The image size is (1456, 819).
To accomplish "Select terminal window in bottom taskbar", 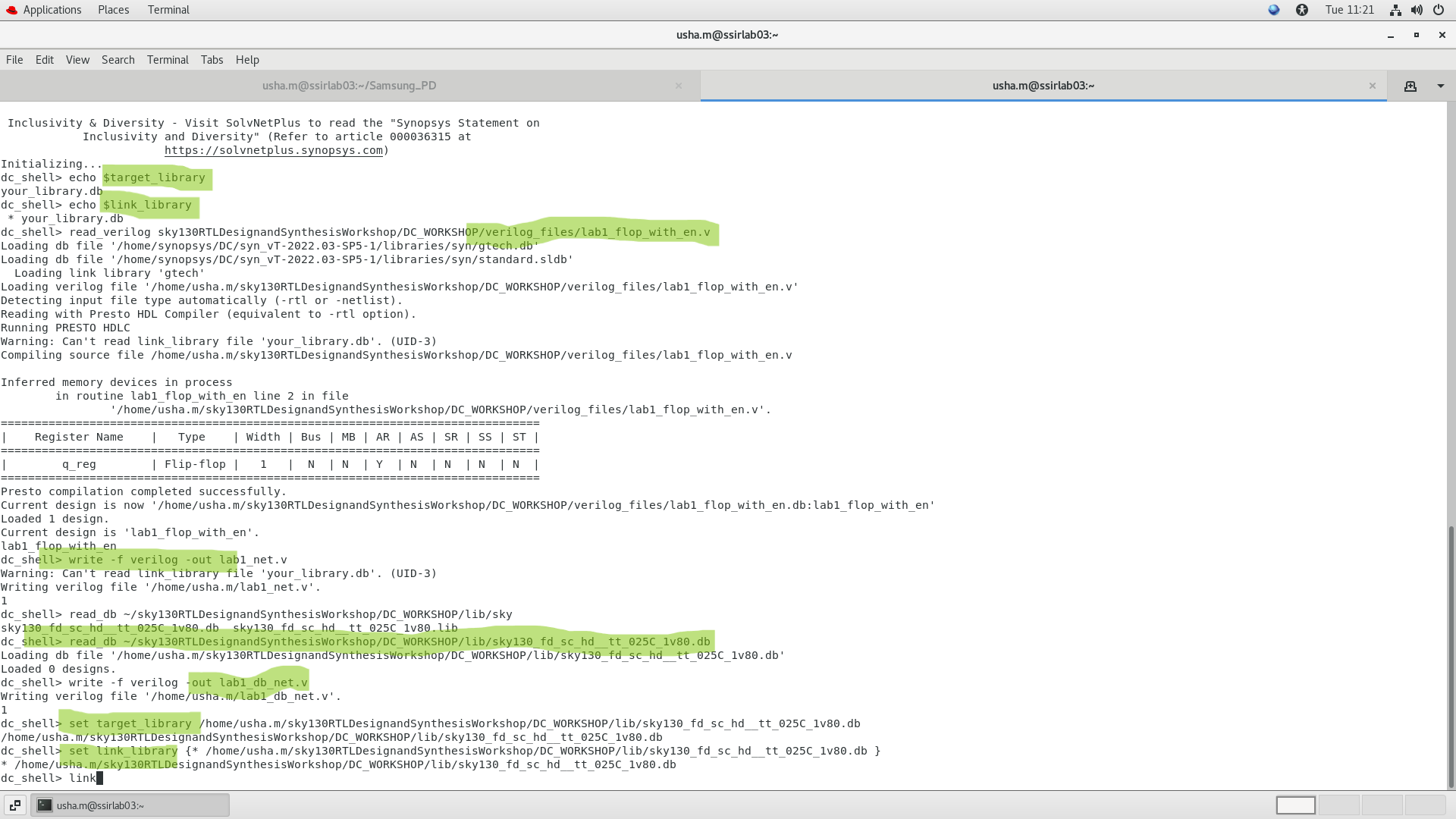I will (x=130, y=805).
